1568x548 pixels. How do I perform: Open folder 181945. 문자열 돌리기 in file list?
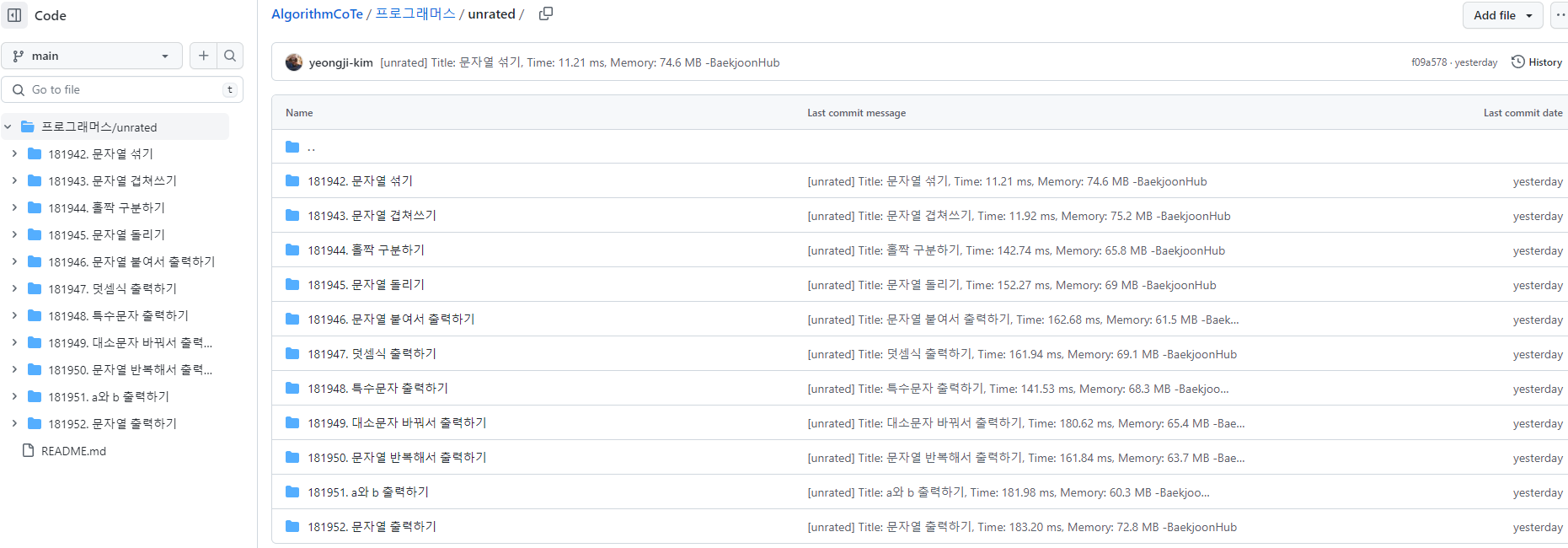pos(366,285)
